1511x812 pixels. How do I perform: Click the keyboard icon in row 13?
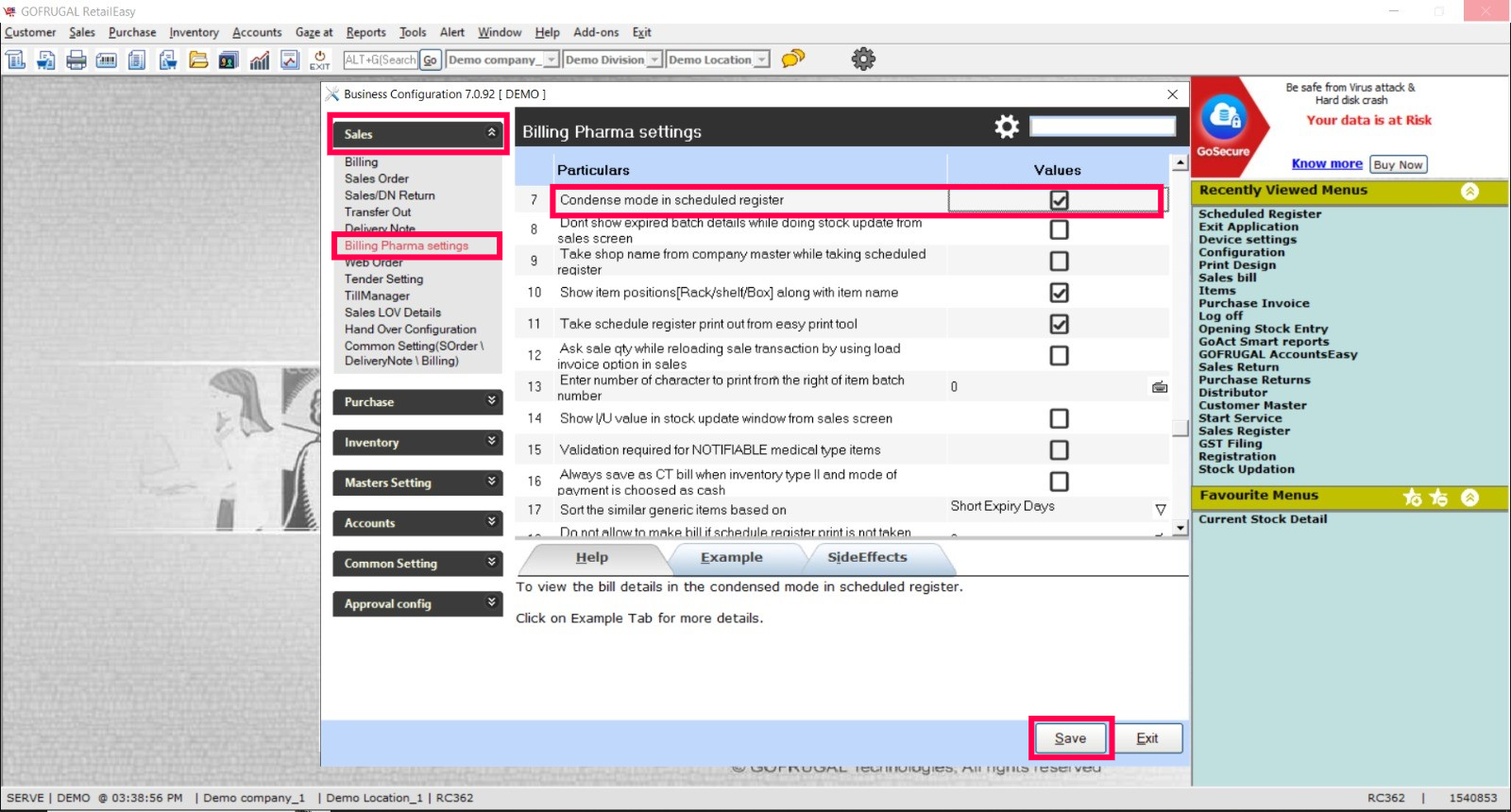(x=1160, y=387)
